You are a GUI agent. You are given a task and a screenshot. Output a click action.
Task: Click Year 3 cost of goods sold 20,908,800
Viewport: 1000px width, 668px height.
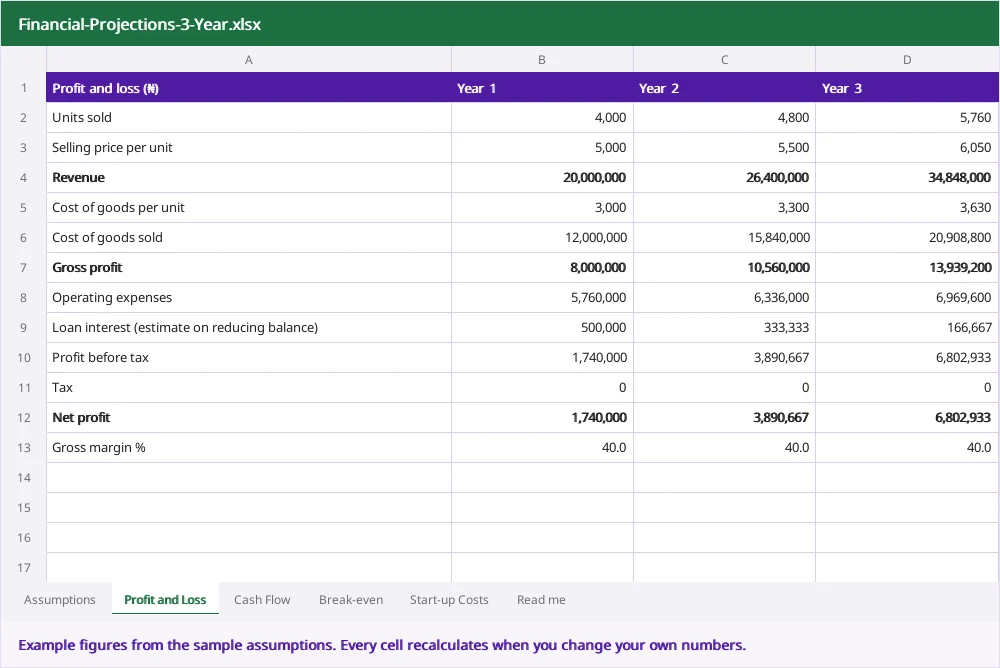pos(907,237)
